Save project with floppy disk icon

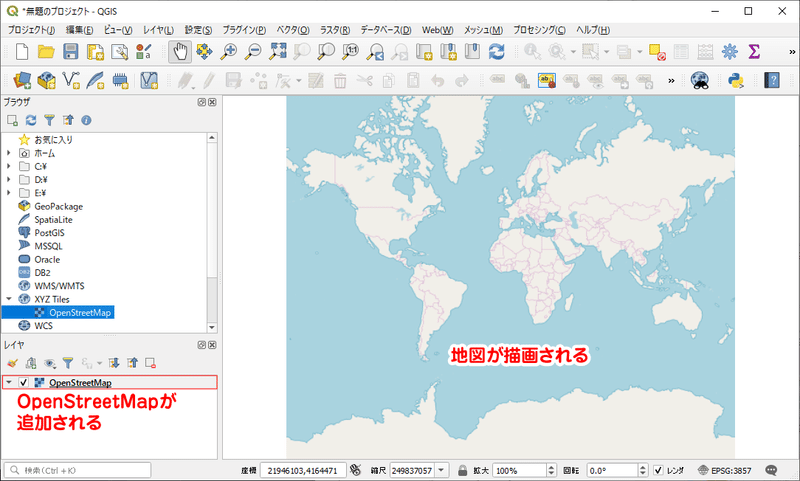point(70,52)
